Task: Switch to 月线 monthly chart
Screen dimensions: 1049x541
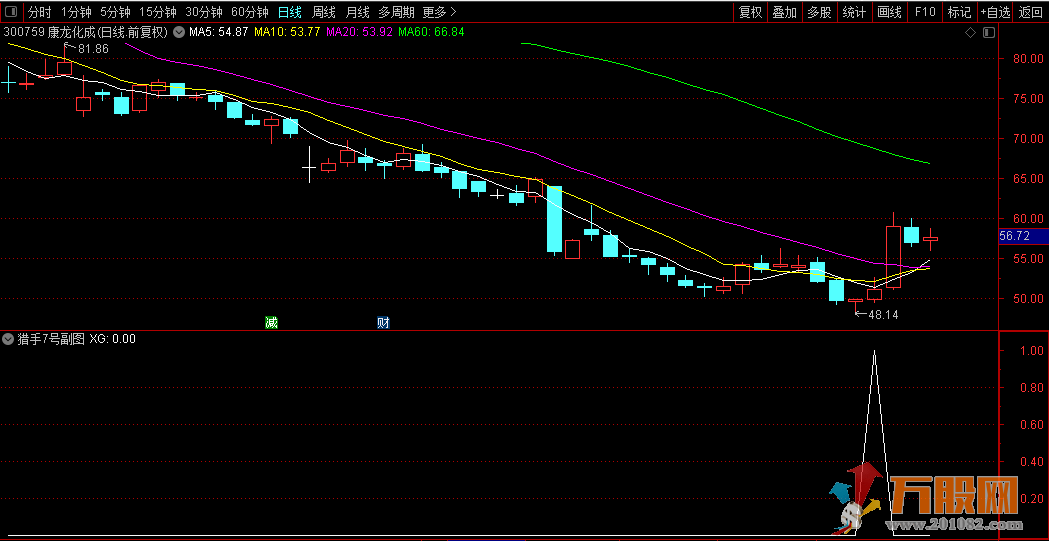Action: (x=357, y=11)
